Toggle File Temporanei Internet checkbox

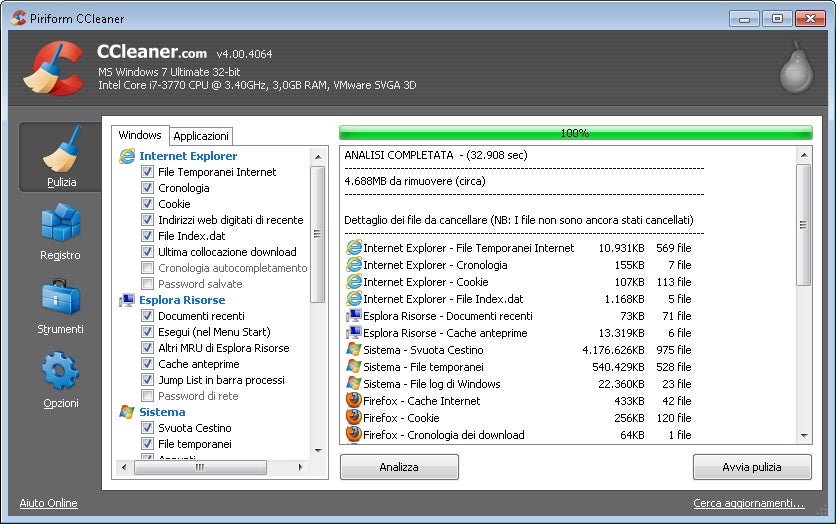click(x=148, y=172)
